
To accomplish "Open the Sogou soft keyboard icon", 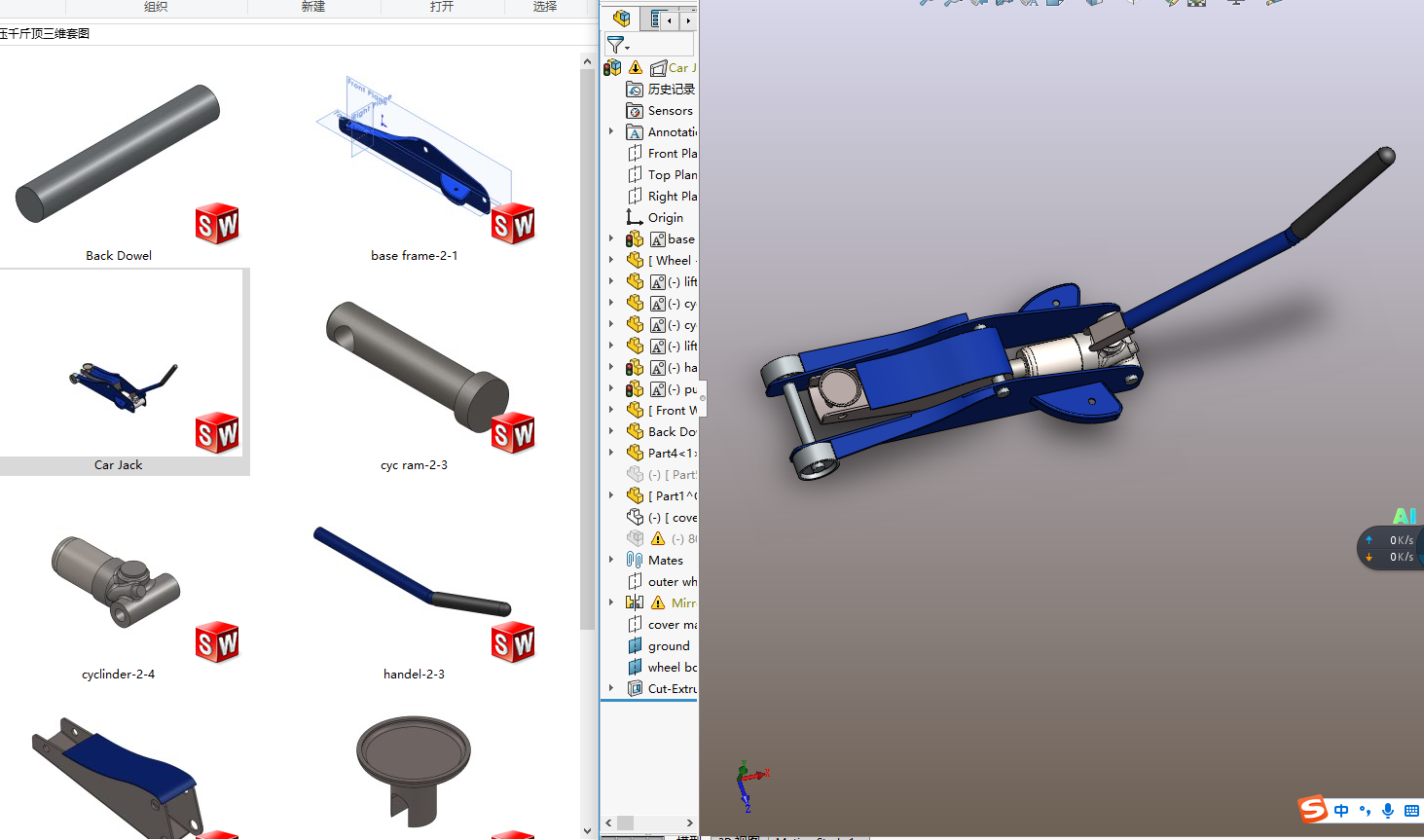I will (1412, 811).
